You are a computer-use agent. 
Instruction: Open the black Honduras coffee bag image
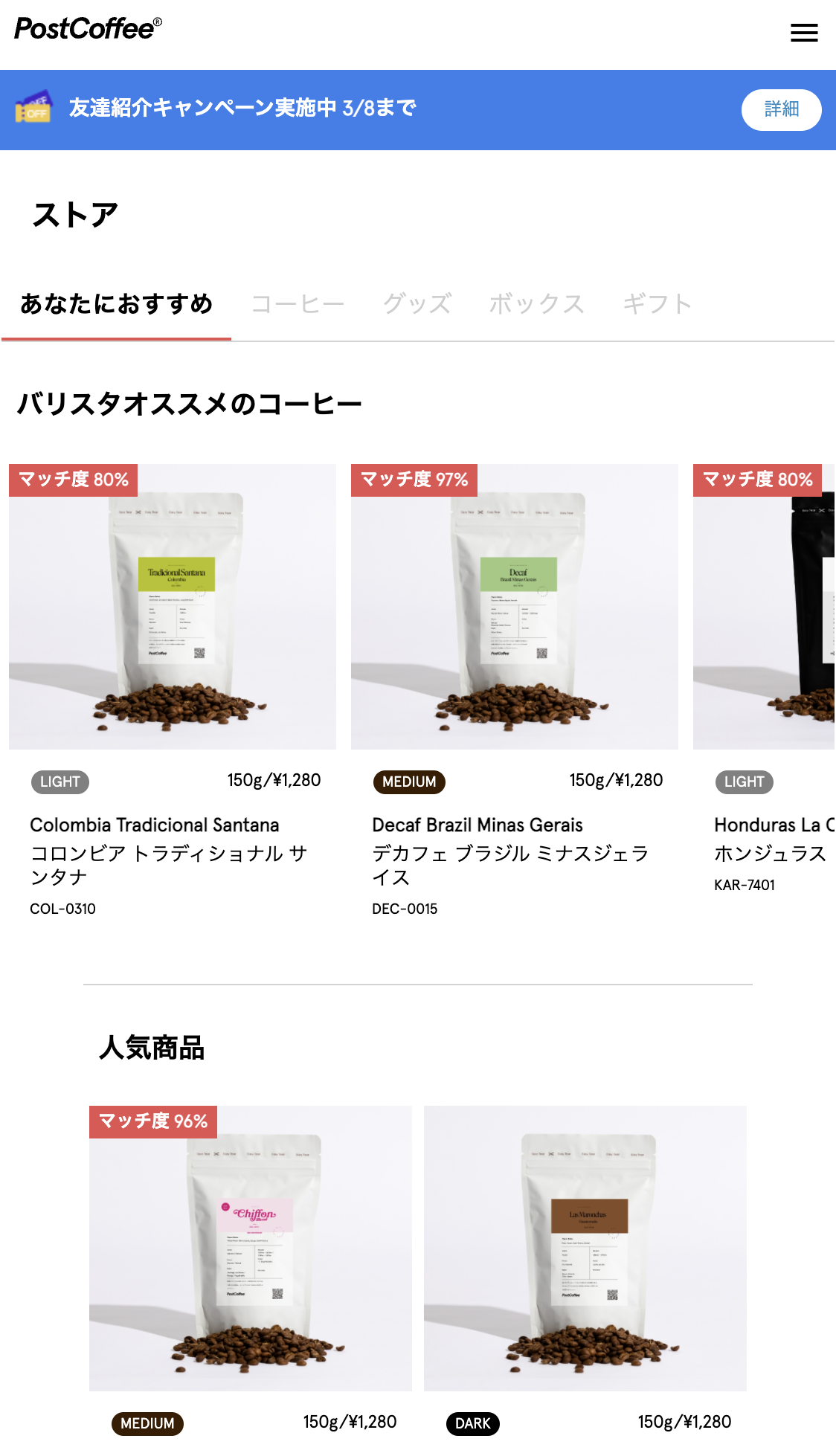(764, 607)
